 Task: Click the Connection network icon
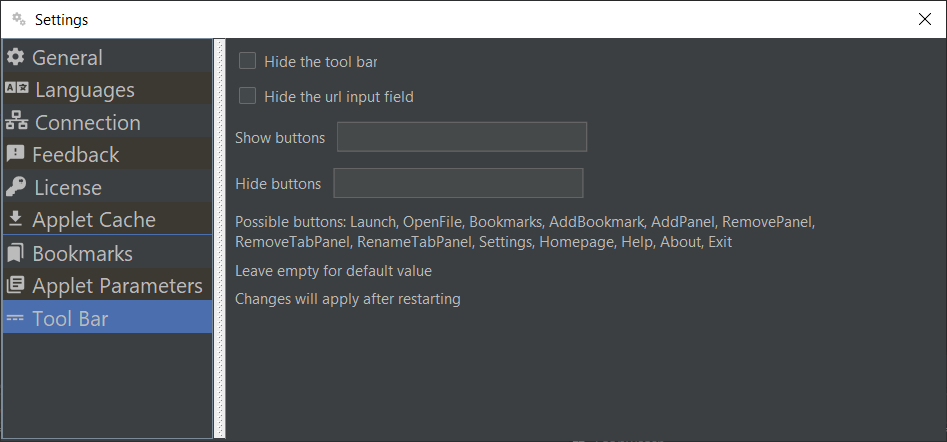(x=17, y=122)
